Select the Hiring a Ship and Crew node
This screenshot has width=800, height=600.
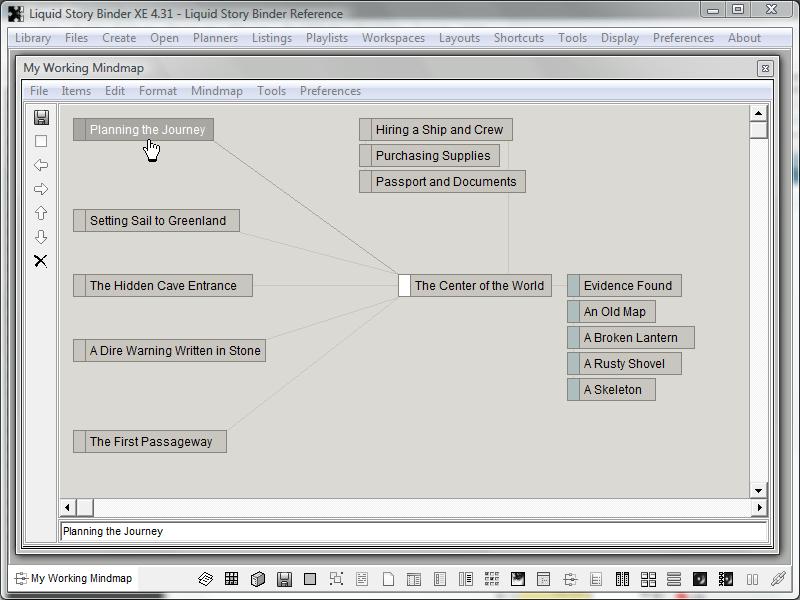point(439,130)
